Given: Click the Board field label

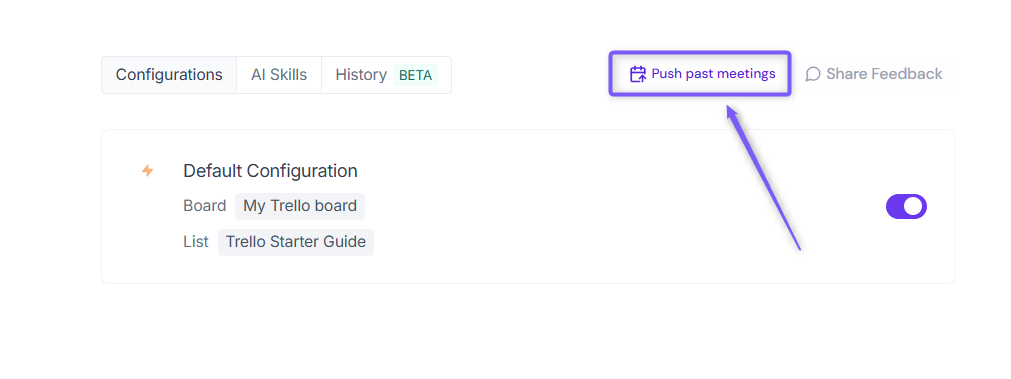Looking at the screenshot, I should [x=204, y=206].
